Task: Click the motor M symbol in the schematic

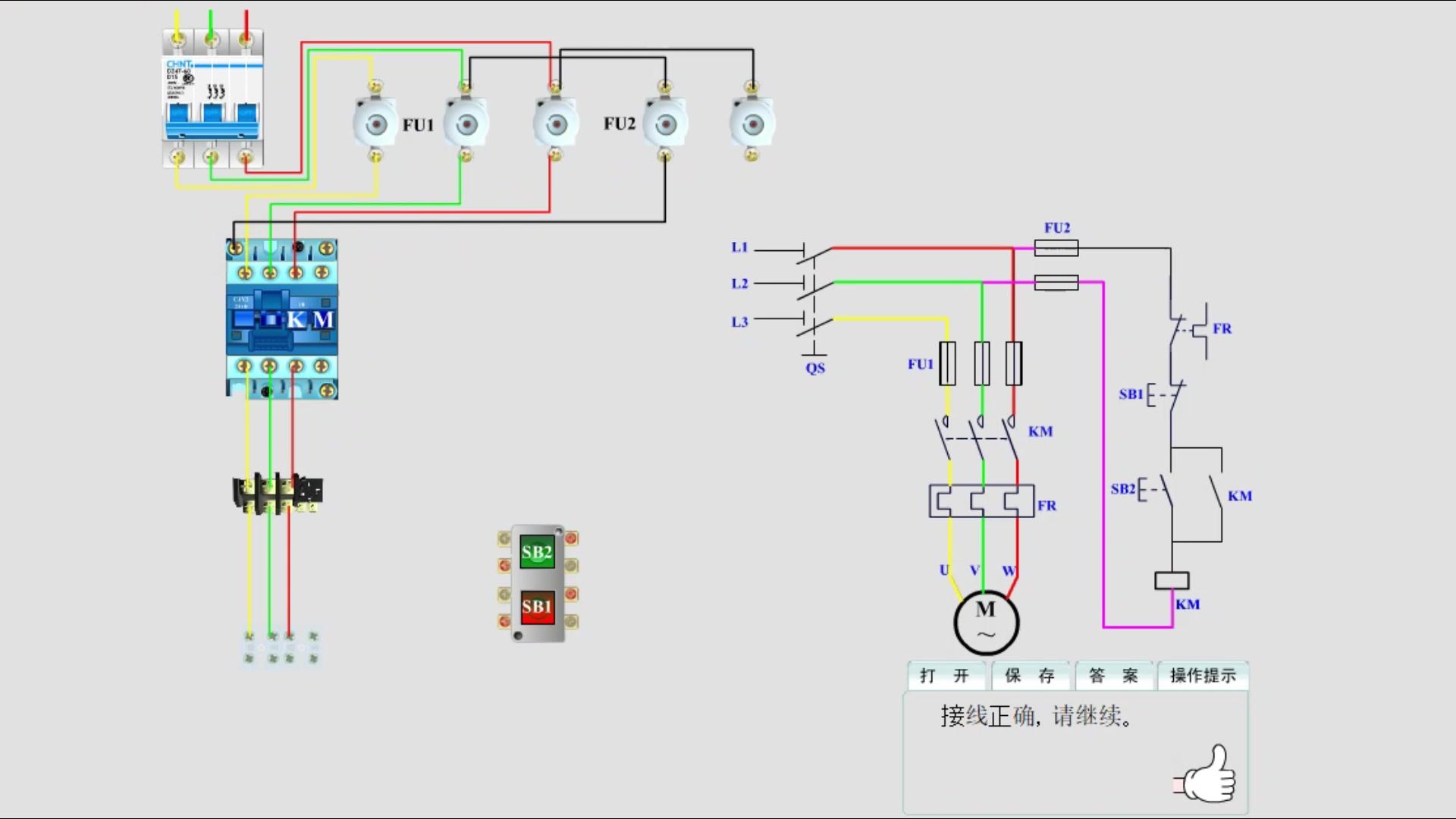Action: pyautogui.click(x=986, y=623)
